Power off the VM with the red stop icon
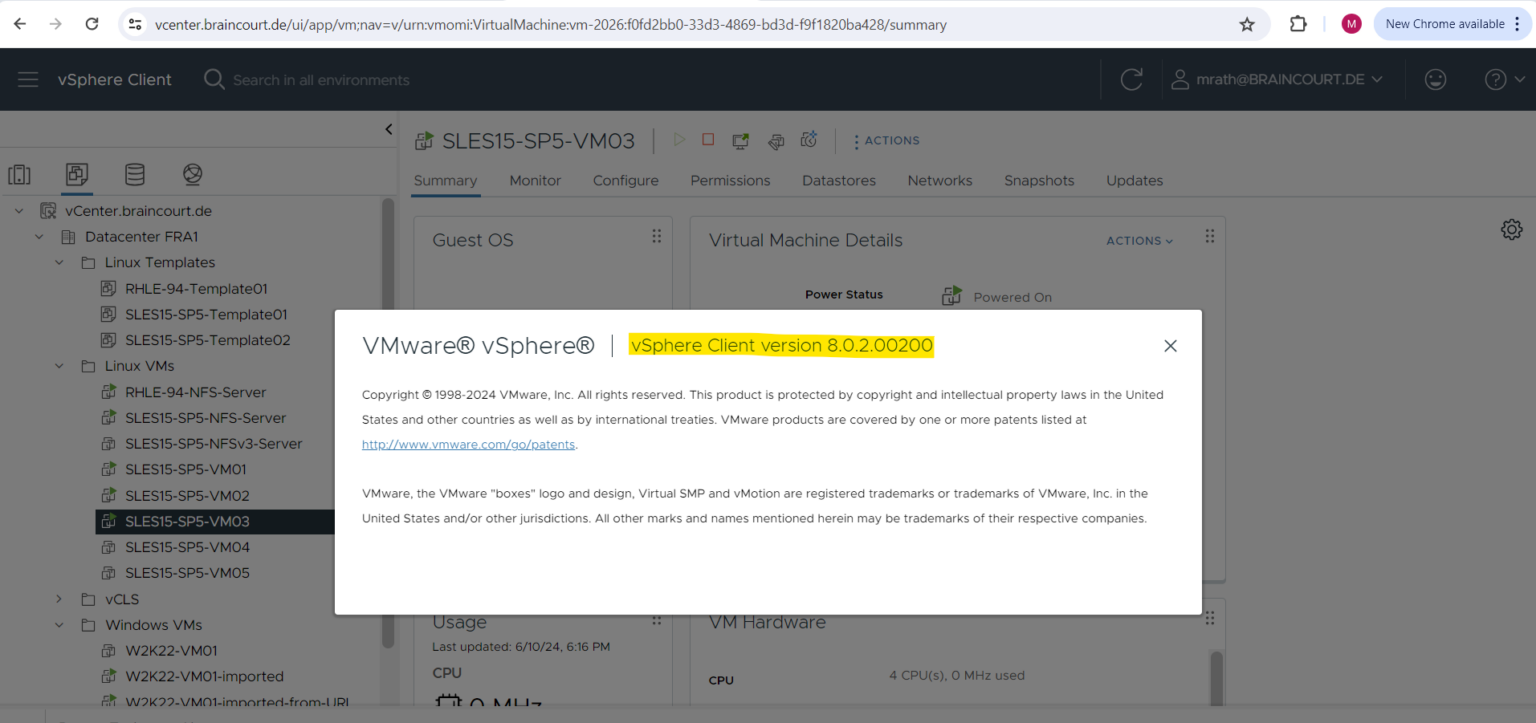Viewport: 1536px width, 723px height. click(708, 139)
